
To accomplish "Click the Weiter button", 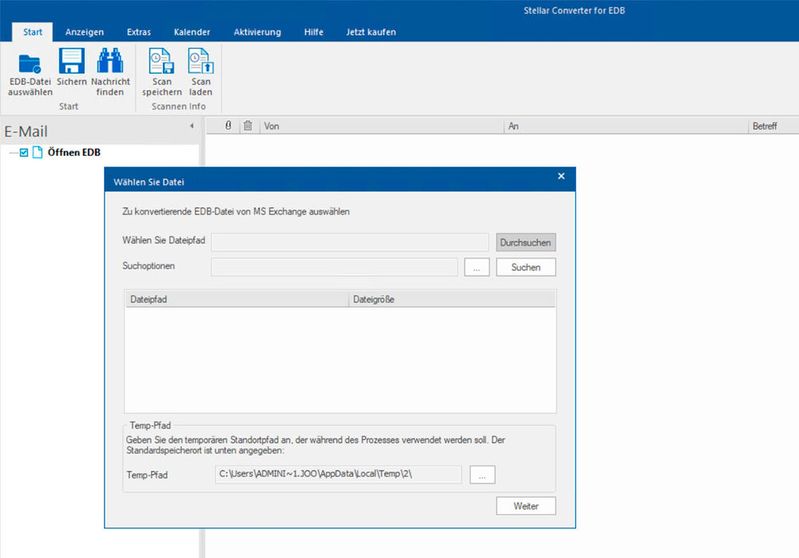I will 525,506.
